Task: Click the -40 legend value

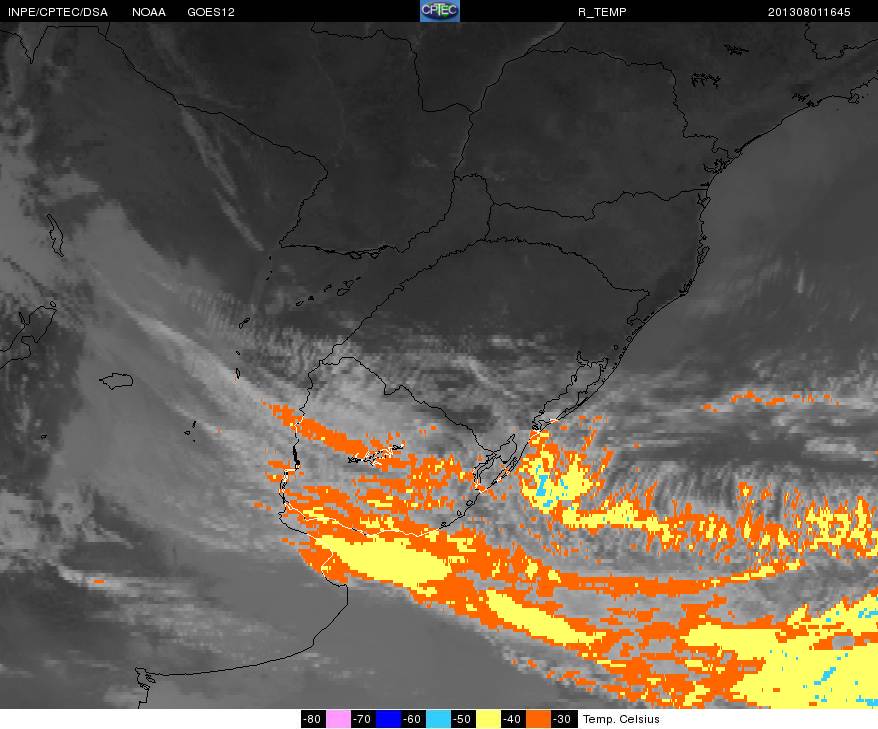Action: tap(512, 719)
